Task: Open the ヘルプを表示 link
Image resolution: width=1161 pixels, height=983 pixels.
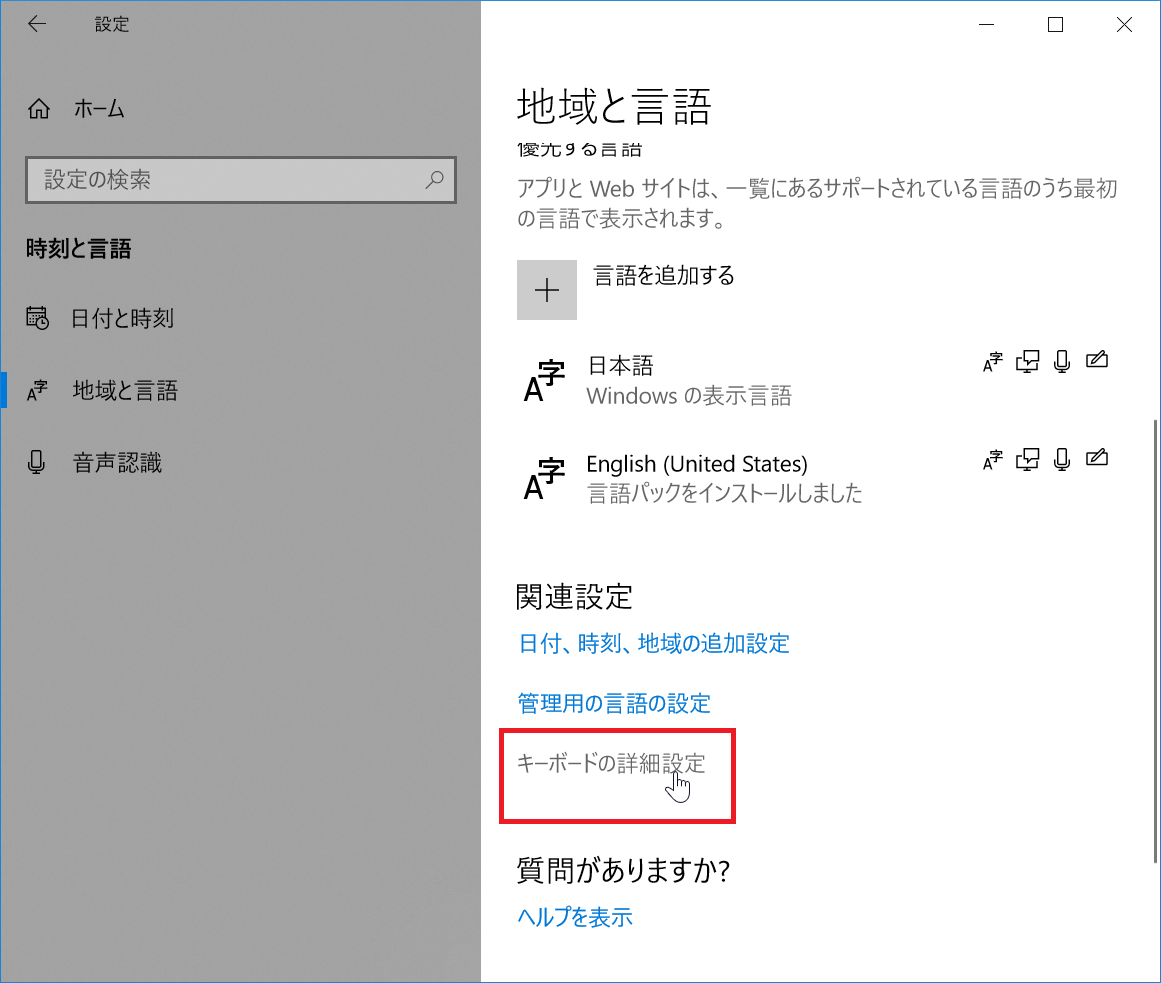Action: pyautogui.click(x=574, y=917)
